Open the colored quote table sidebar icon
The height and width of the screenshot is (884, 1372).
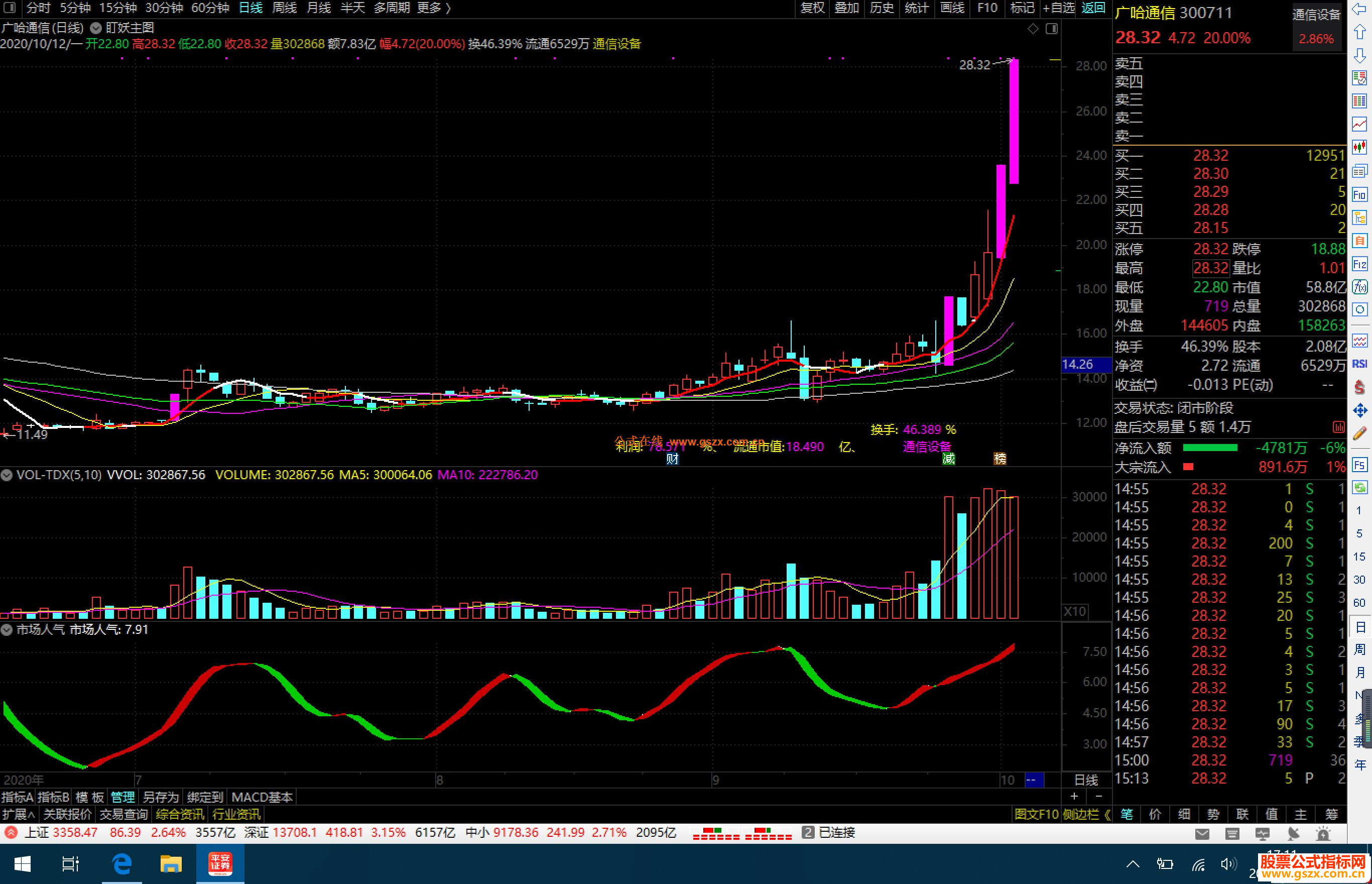tap(1359, 101)
